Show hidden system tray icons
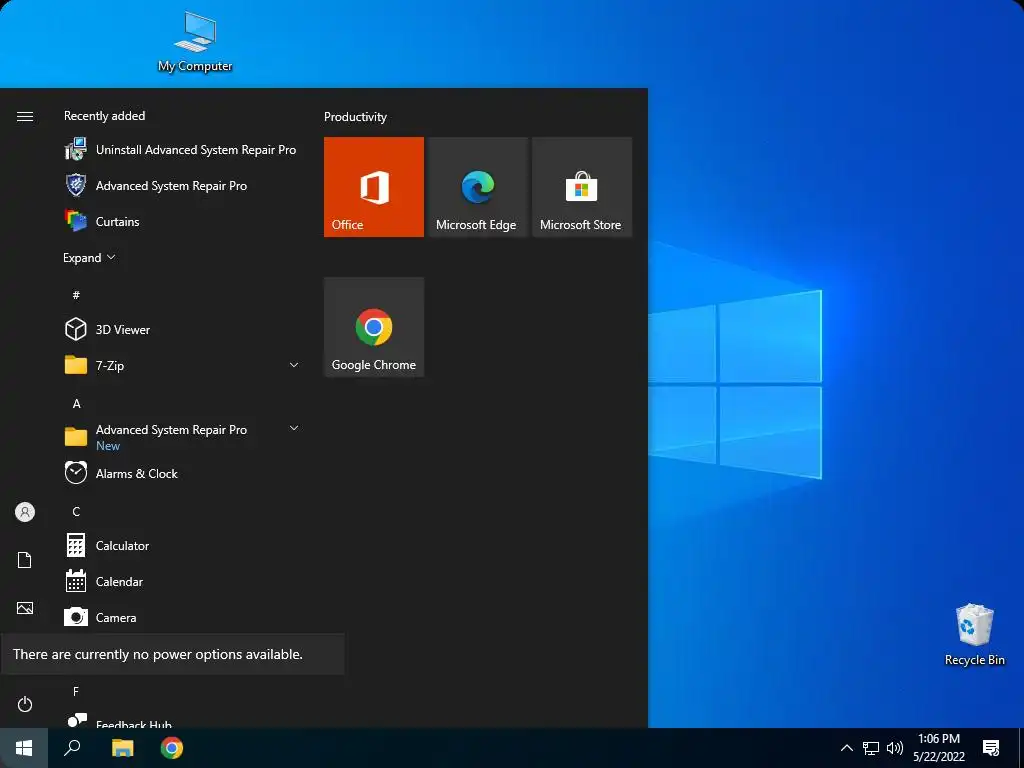1024x768 pixels. click(x=846, y=748)
